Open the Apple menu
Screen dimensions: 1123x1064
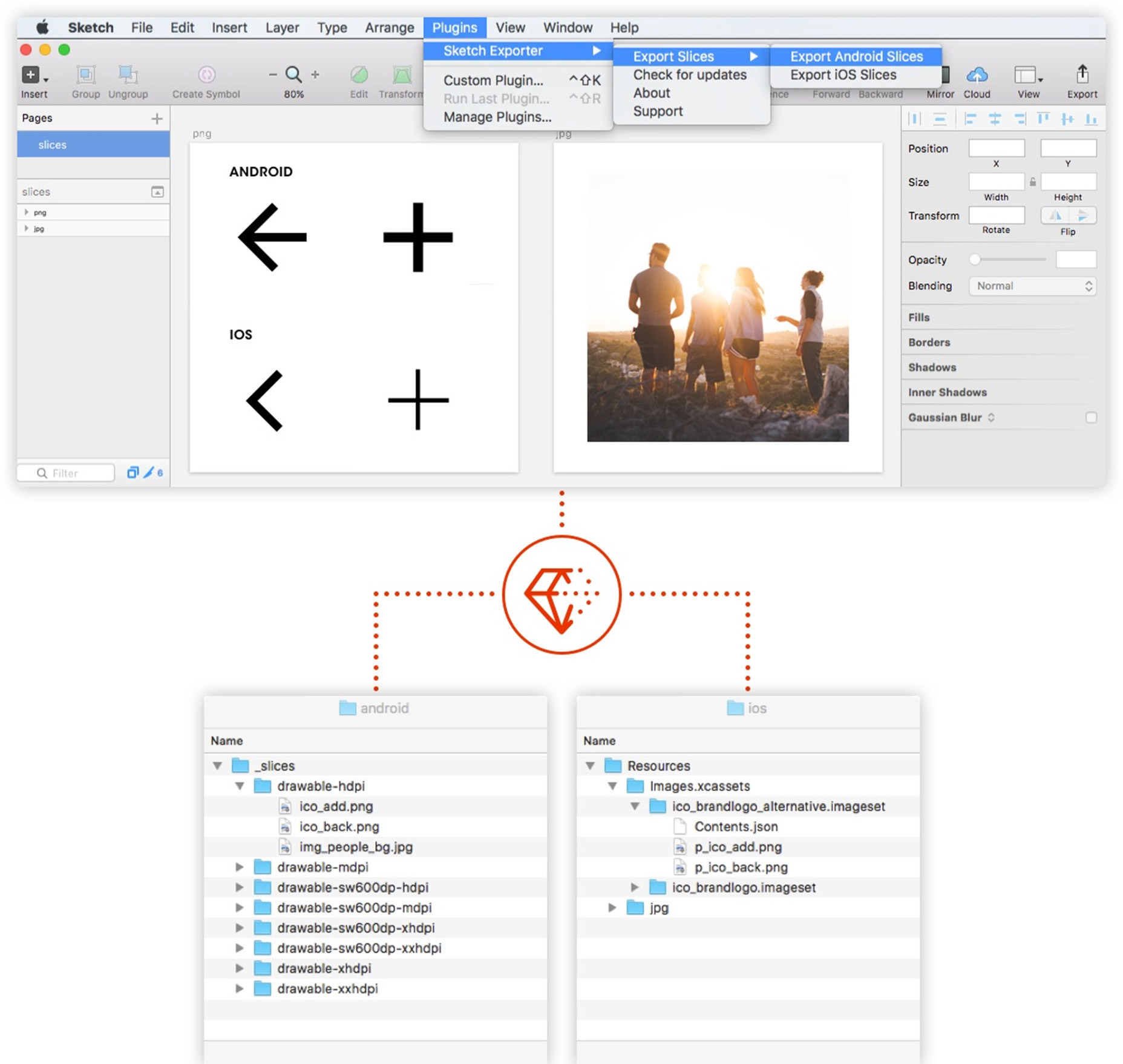coord(42,27)
